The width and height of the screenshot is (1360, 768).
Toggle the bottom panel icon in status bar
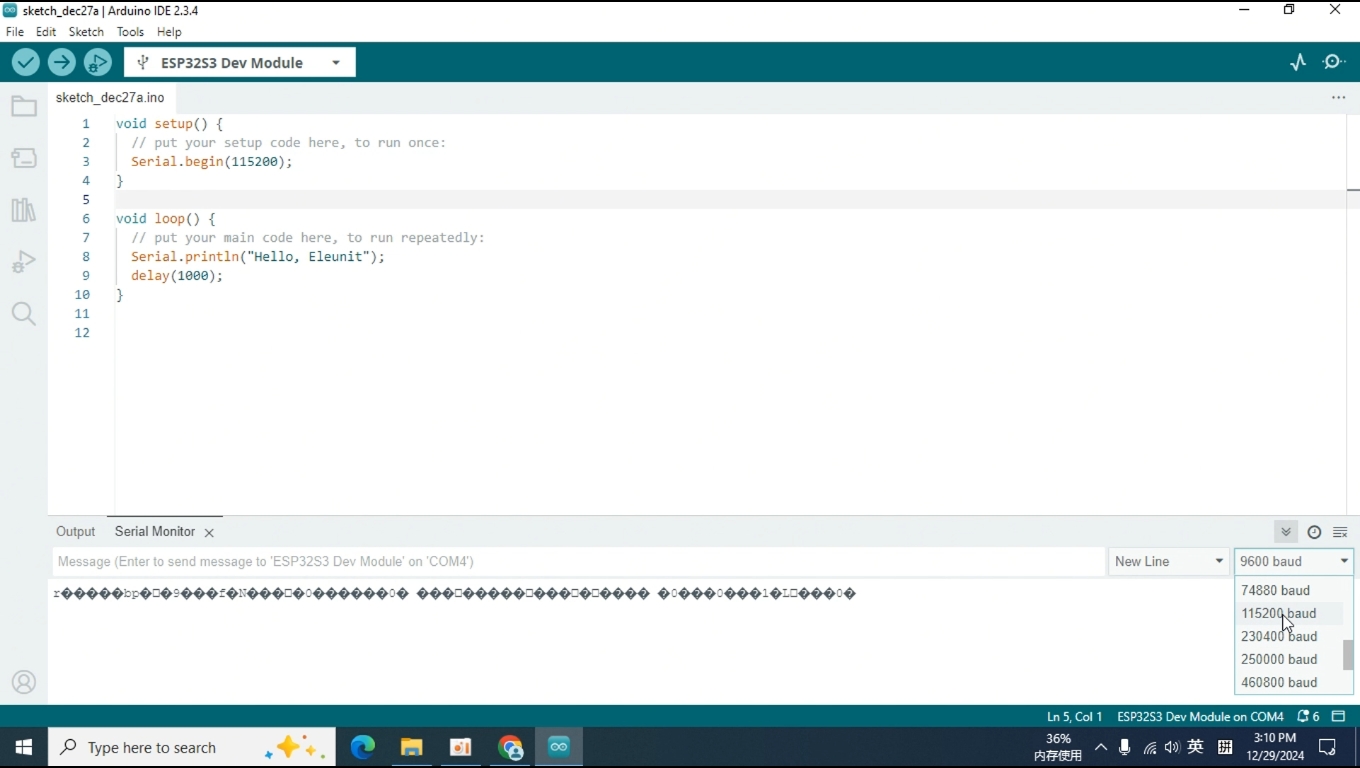click(x=1339, y=717)
